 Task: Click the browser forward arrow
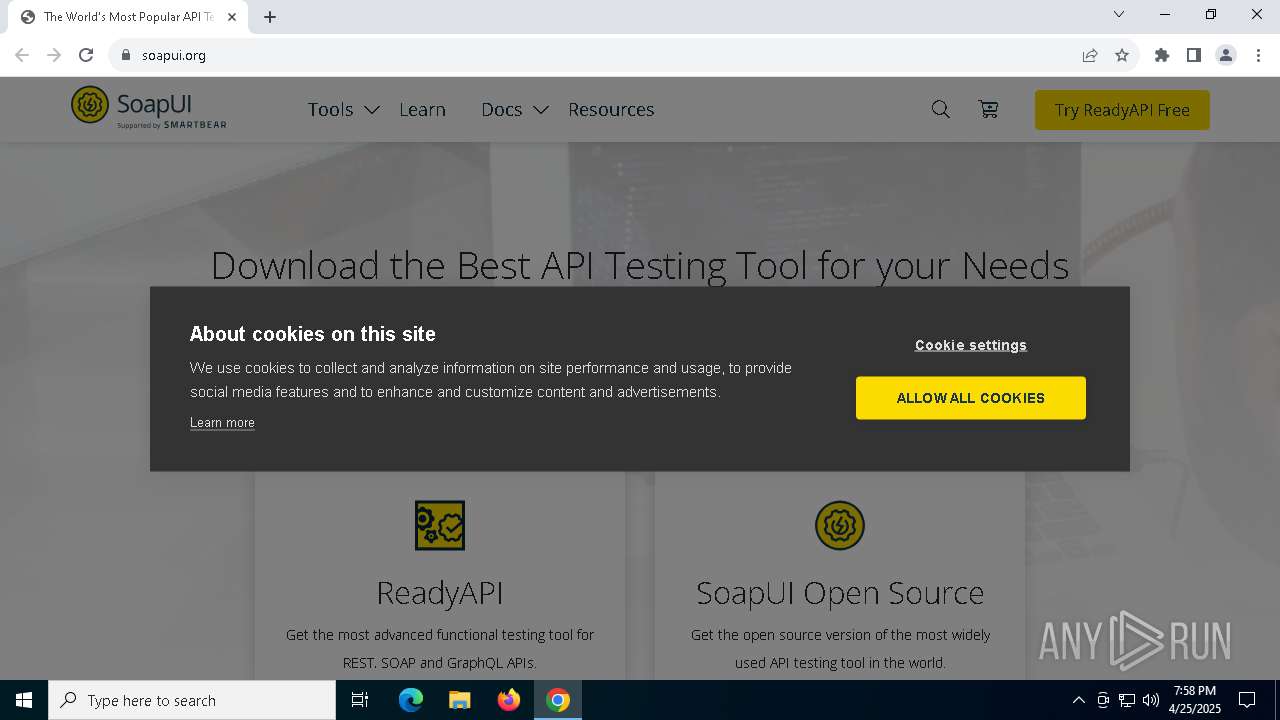coord(54,55)
